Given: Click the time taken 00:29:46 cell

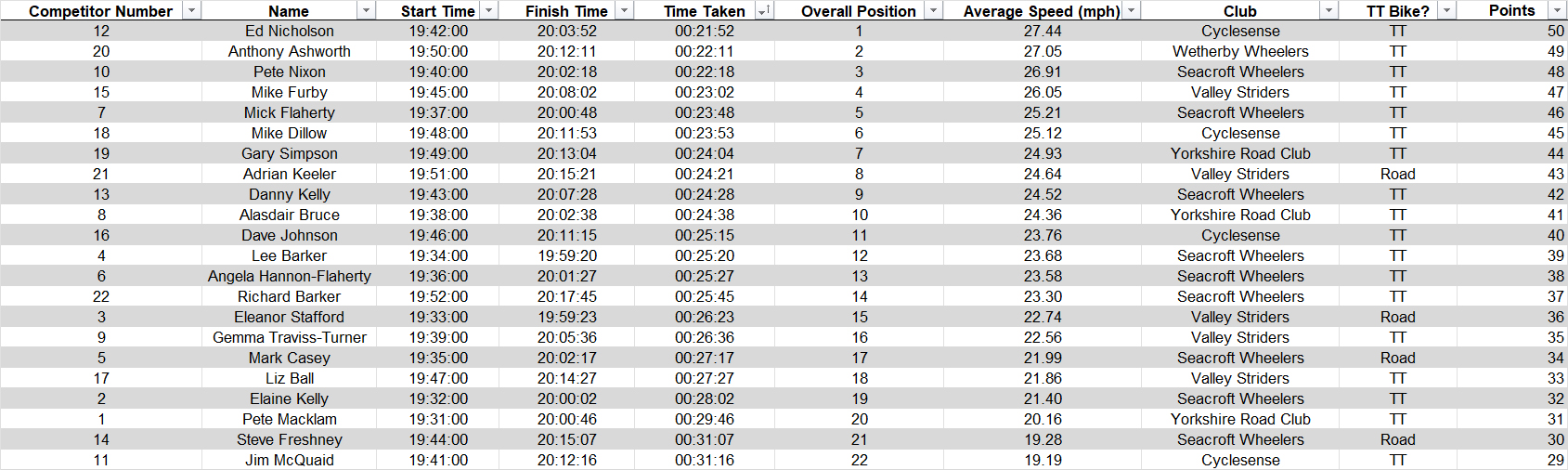Looking at the screenshot, I should click(704, 420).
